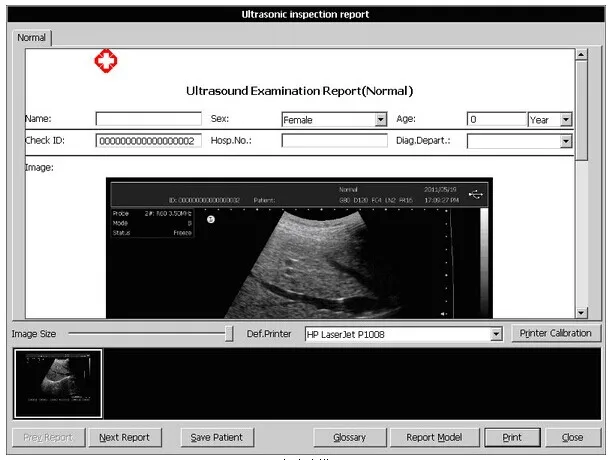Click the Image Size slider handle
Viewport: 612px width, 460px height.
229,333
